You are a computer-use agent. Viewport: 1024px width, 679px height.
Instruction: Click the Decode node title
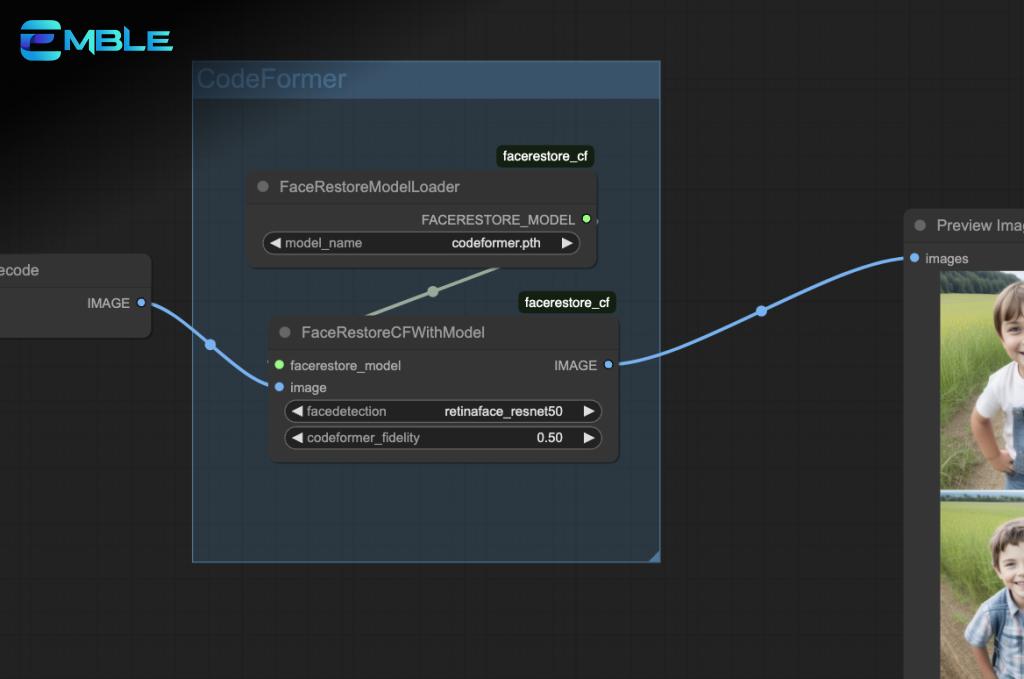point(19,270)
